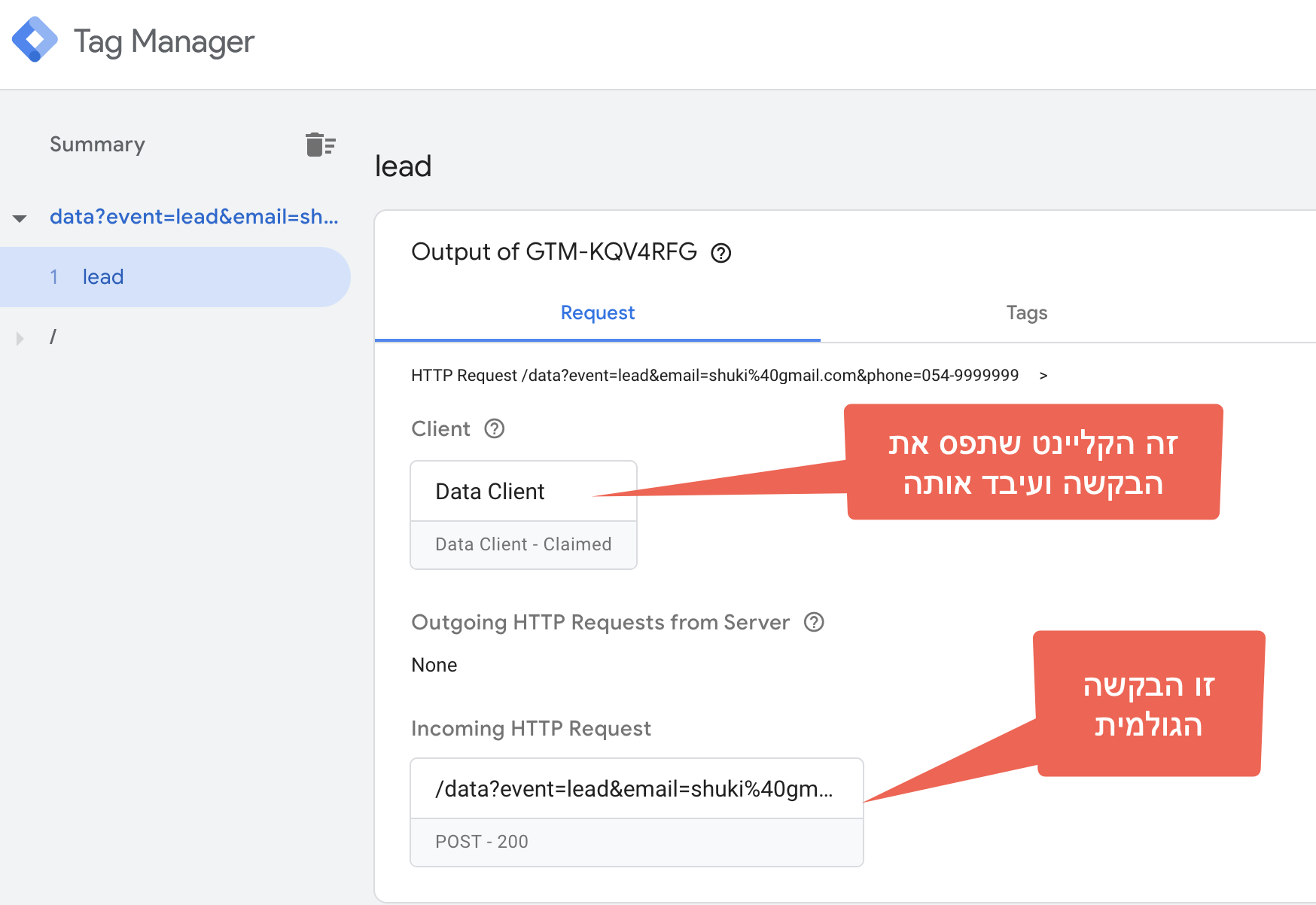Open help icon beside Outgoing HTTP Requests from Server
Viewport: 1316px width, 905px height.
(814, 622)
